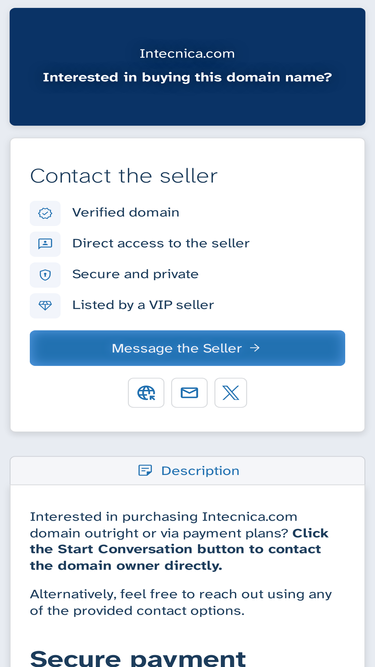Click 'Direct access to the seller' label
Image resolution: width=375 pixels, height=667 pixels.
pos(161,243)
